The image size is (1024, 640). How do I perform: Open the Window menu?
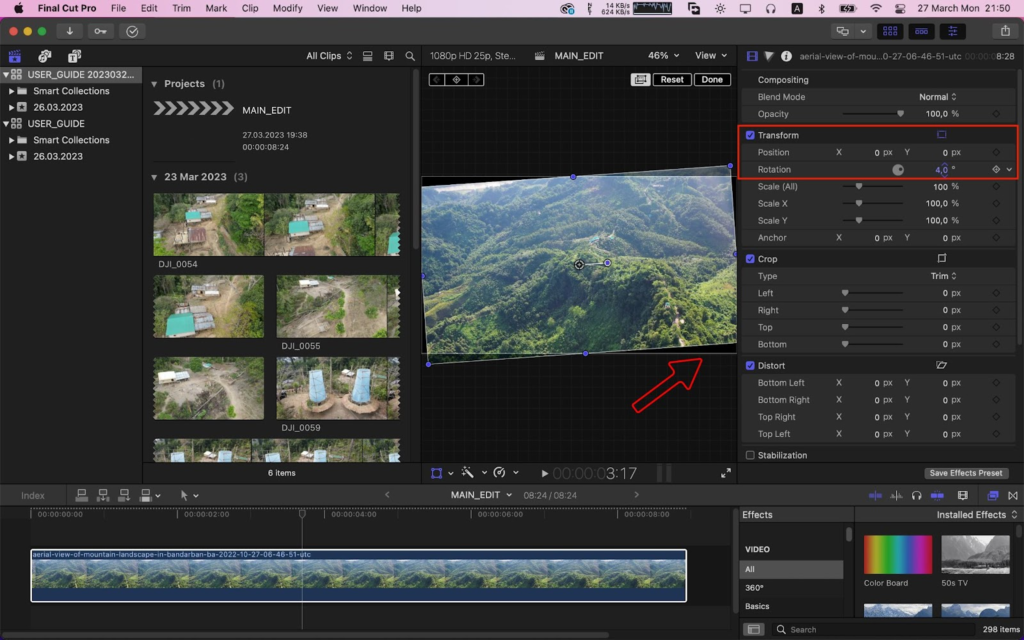tap(370, 8)
